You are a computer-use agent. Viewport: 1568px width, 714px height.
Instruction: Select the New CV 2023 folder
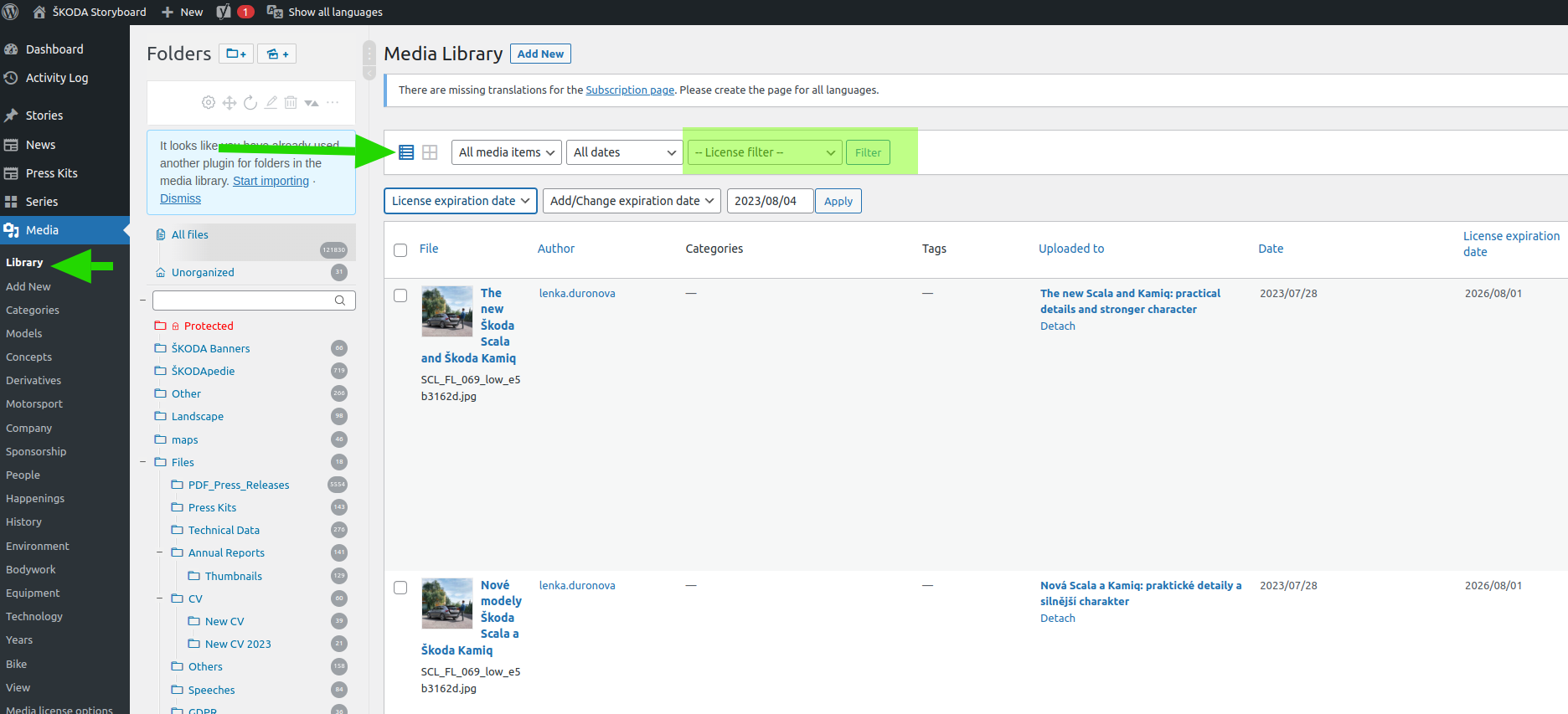click(x=238, y=644)
